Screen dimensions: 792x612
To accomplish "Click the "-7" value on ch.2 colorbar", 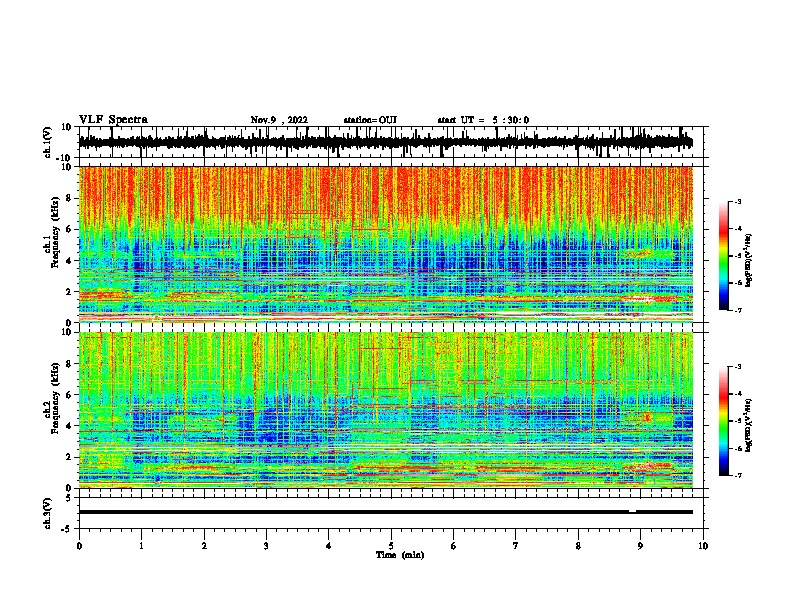I will [x=738, y=475].
